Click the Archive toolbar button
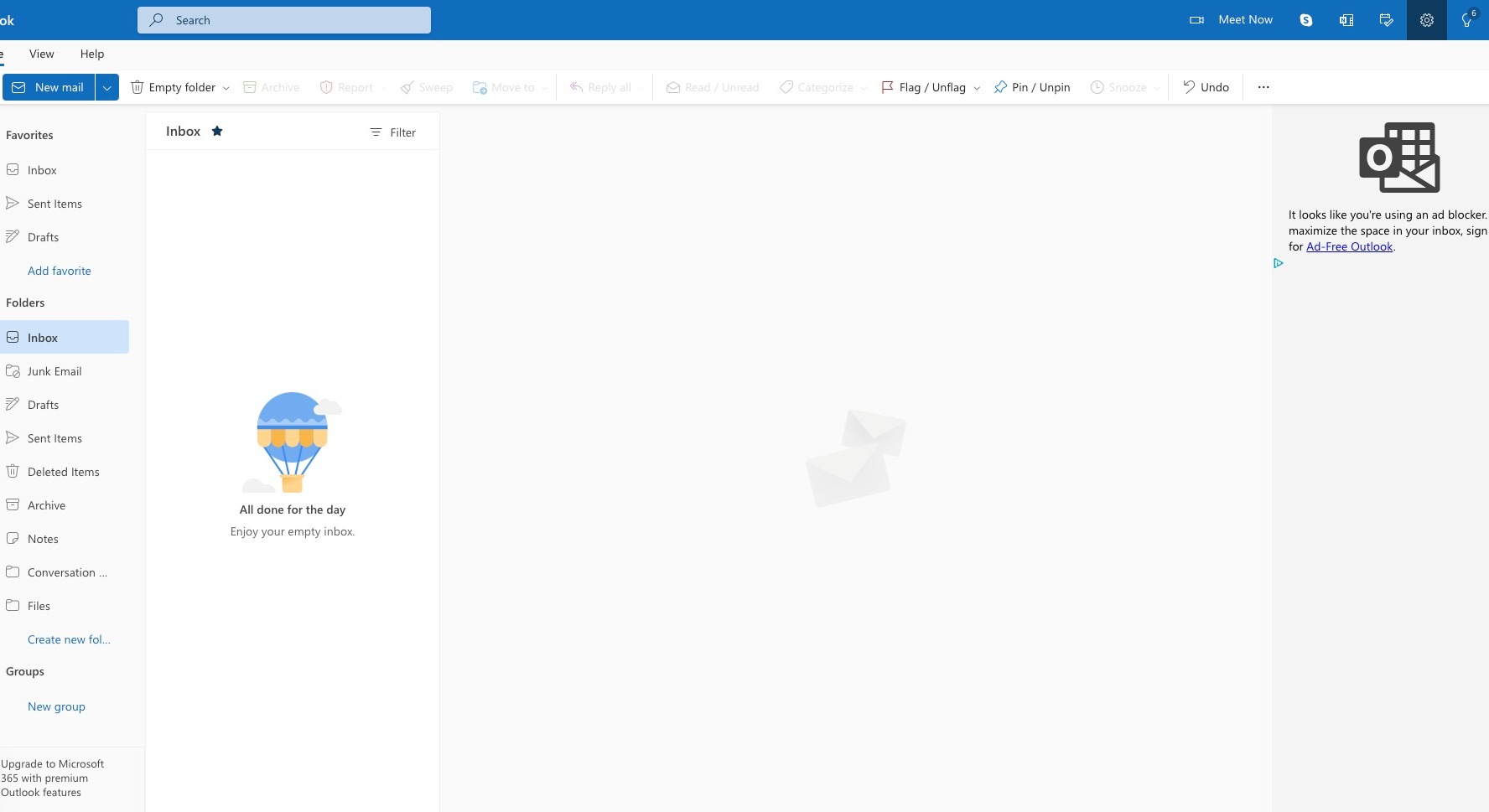 [x=271, y=87]
